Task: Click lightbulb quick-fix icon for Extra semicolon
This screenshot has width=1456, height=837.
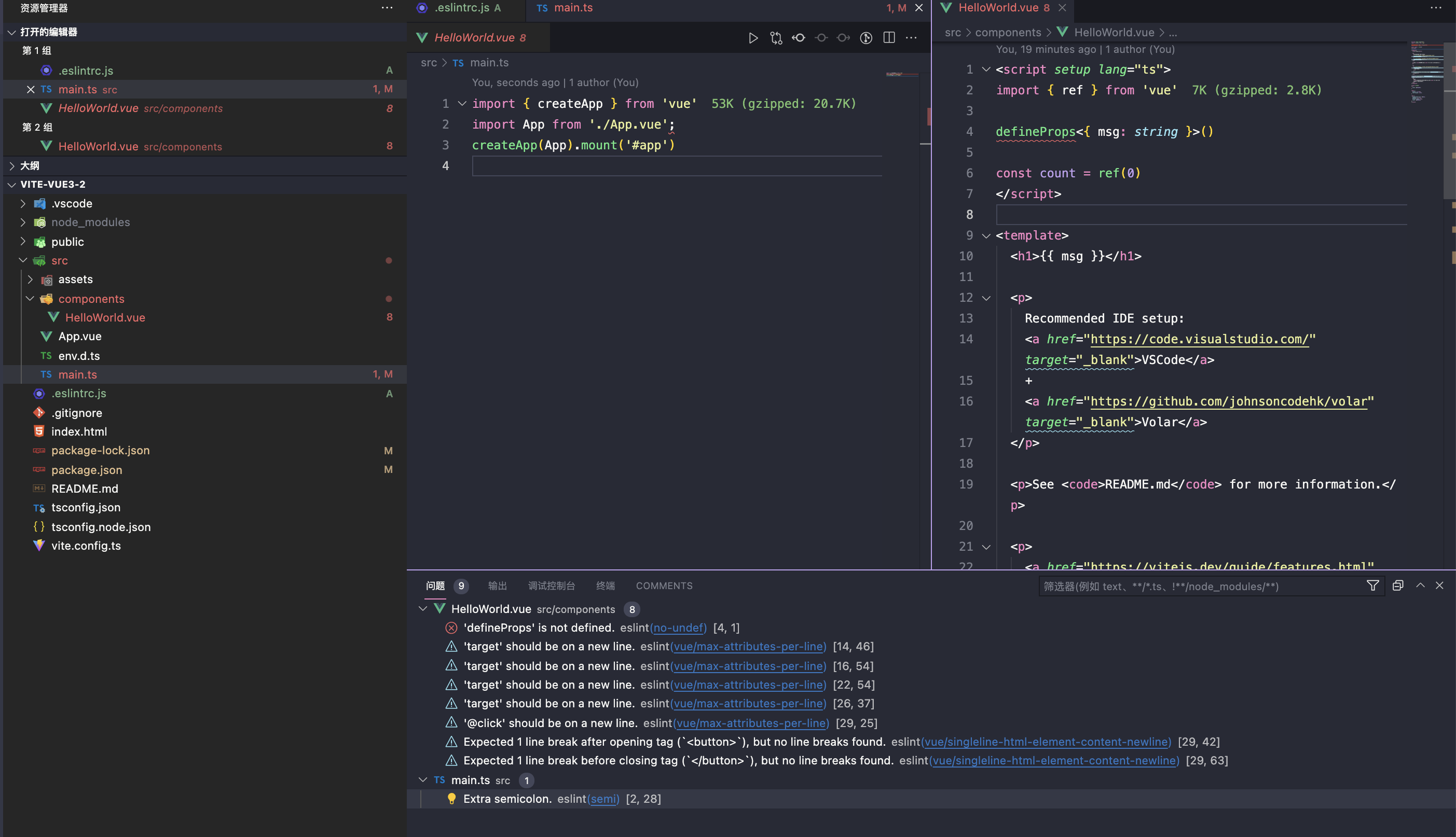Action: 451,799
